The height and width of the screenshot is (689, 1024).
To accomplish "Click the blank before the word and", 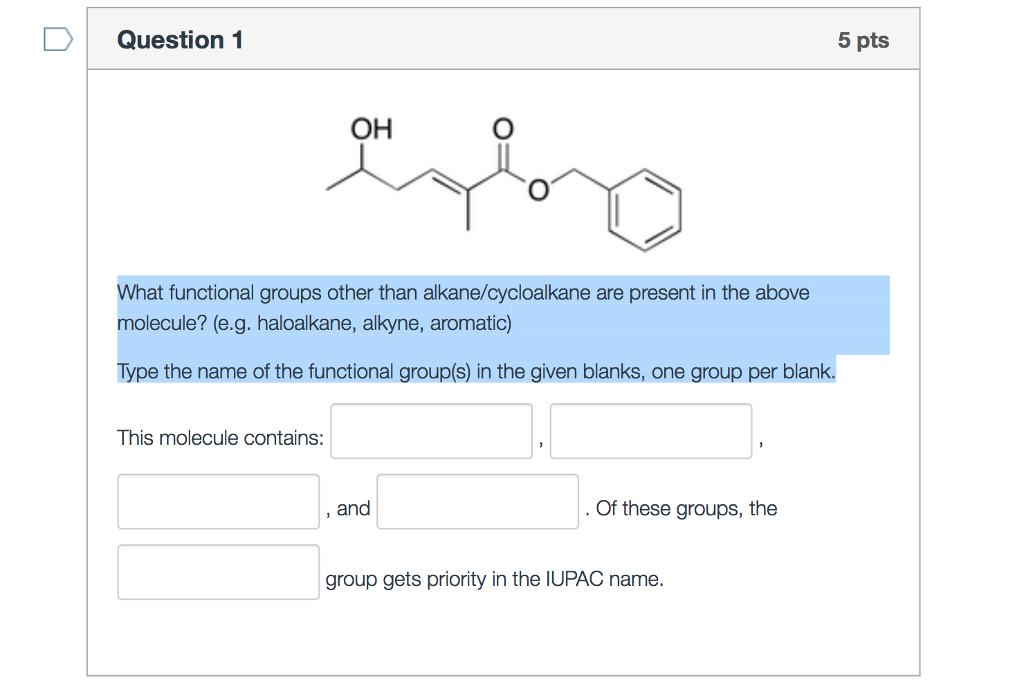I will pos(218,501).
